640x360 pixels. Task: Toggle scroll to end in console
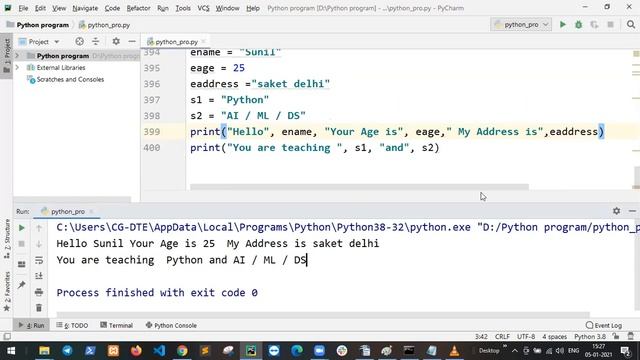pyautogui.click(x=39, y=276)
